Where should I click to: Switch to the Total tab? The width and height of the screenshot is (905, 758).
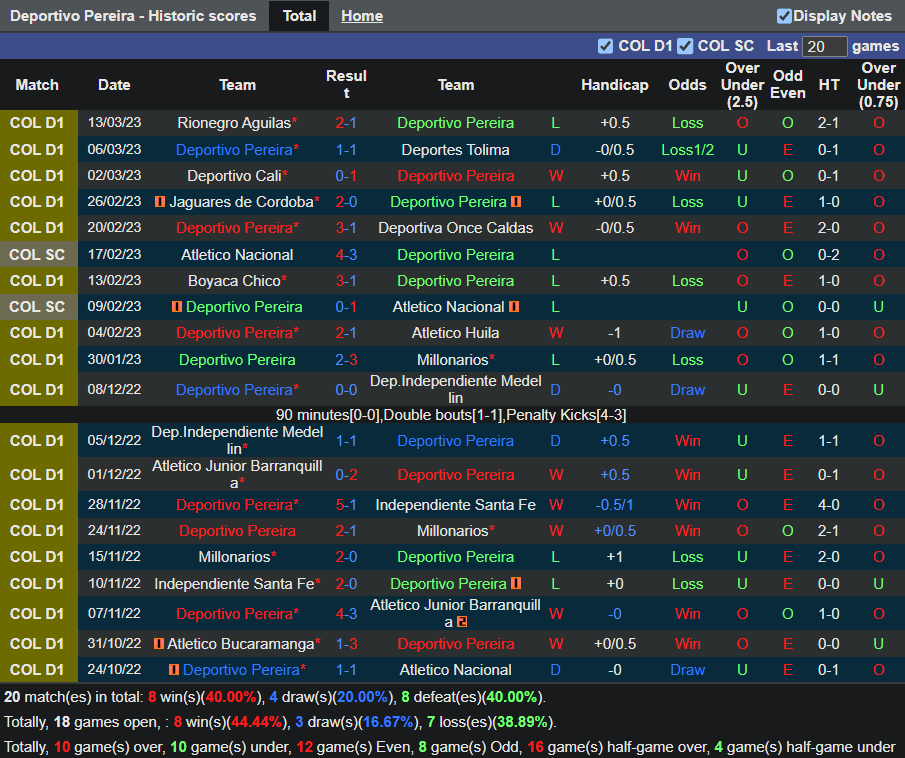coord(299,16)
